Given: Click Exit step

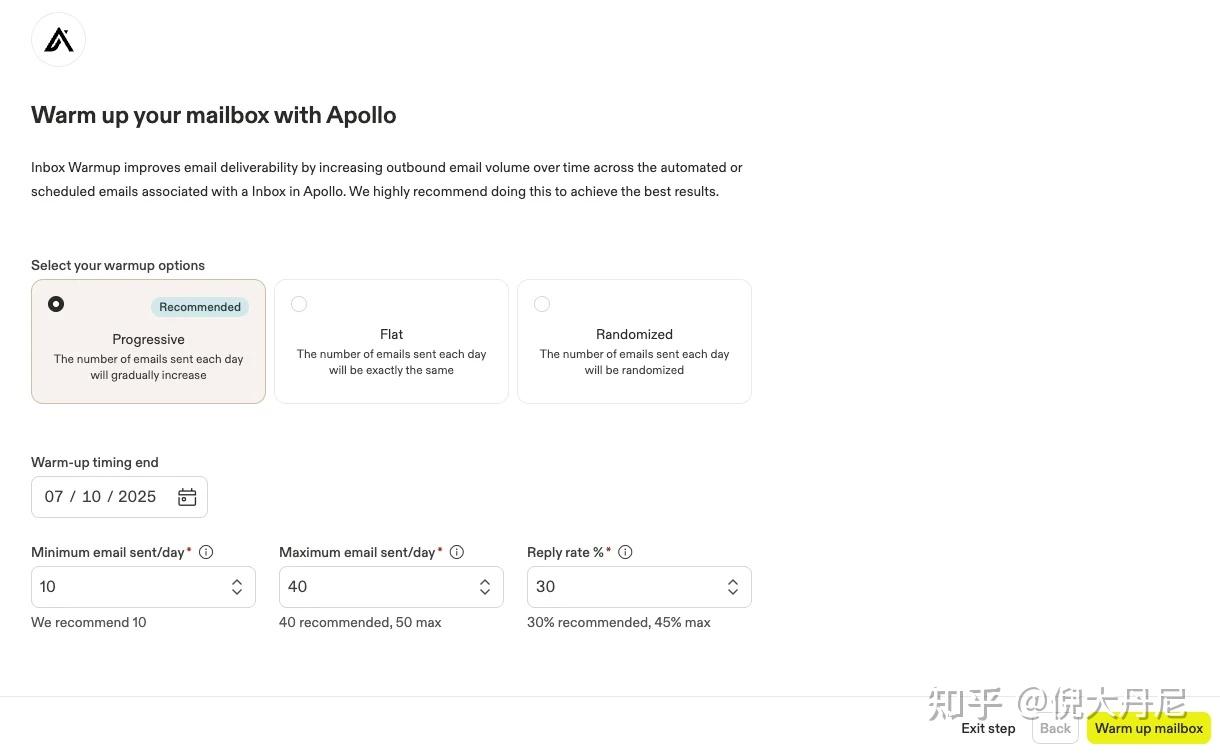Looking at the screenshot, I should (988, 728).
